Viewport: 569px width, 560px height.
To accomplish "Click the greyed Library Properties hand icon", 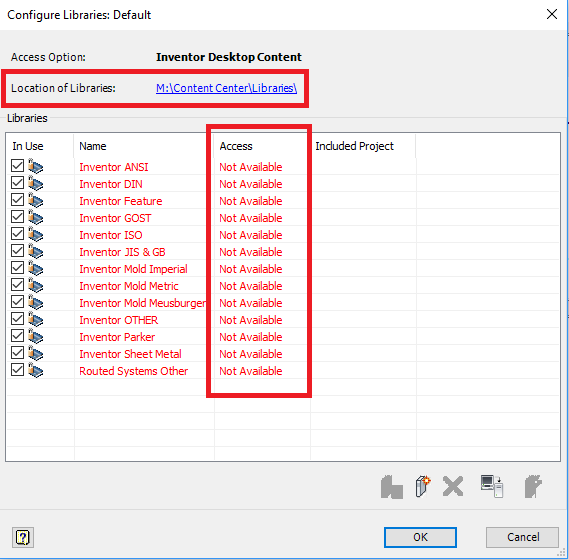I will [x=533, y=486].
